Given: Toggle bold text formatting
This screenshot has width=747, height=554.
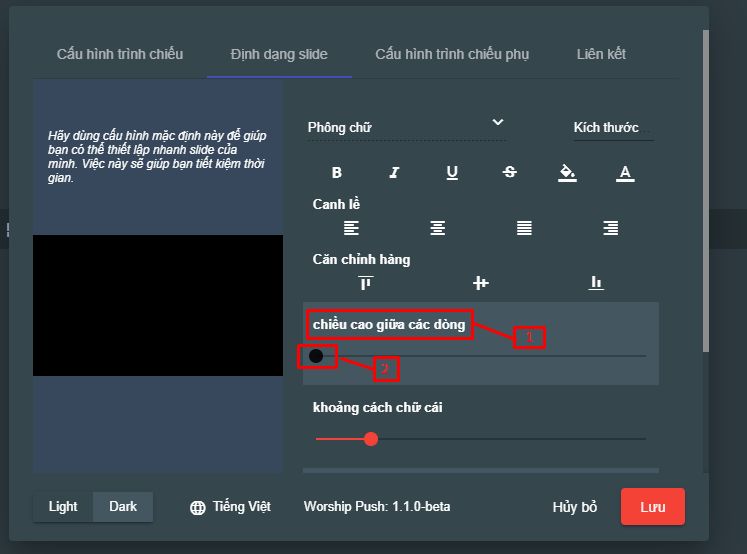Looking at the screenshot, I should click(x=337, y=172).
